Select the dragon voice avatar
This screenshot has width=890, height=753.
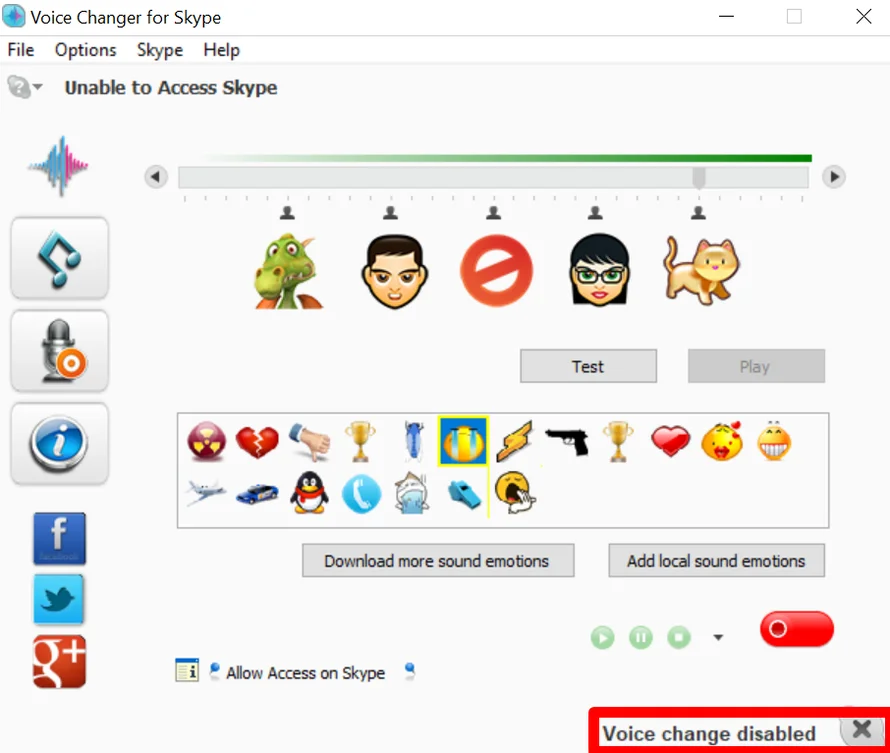point(288,272)
